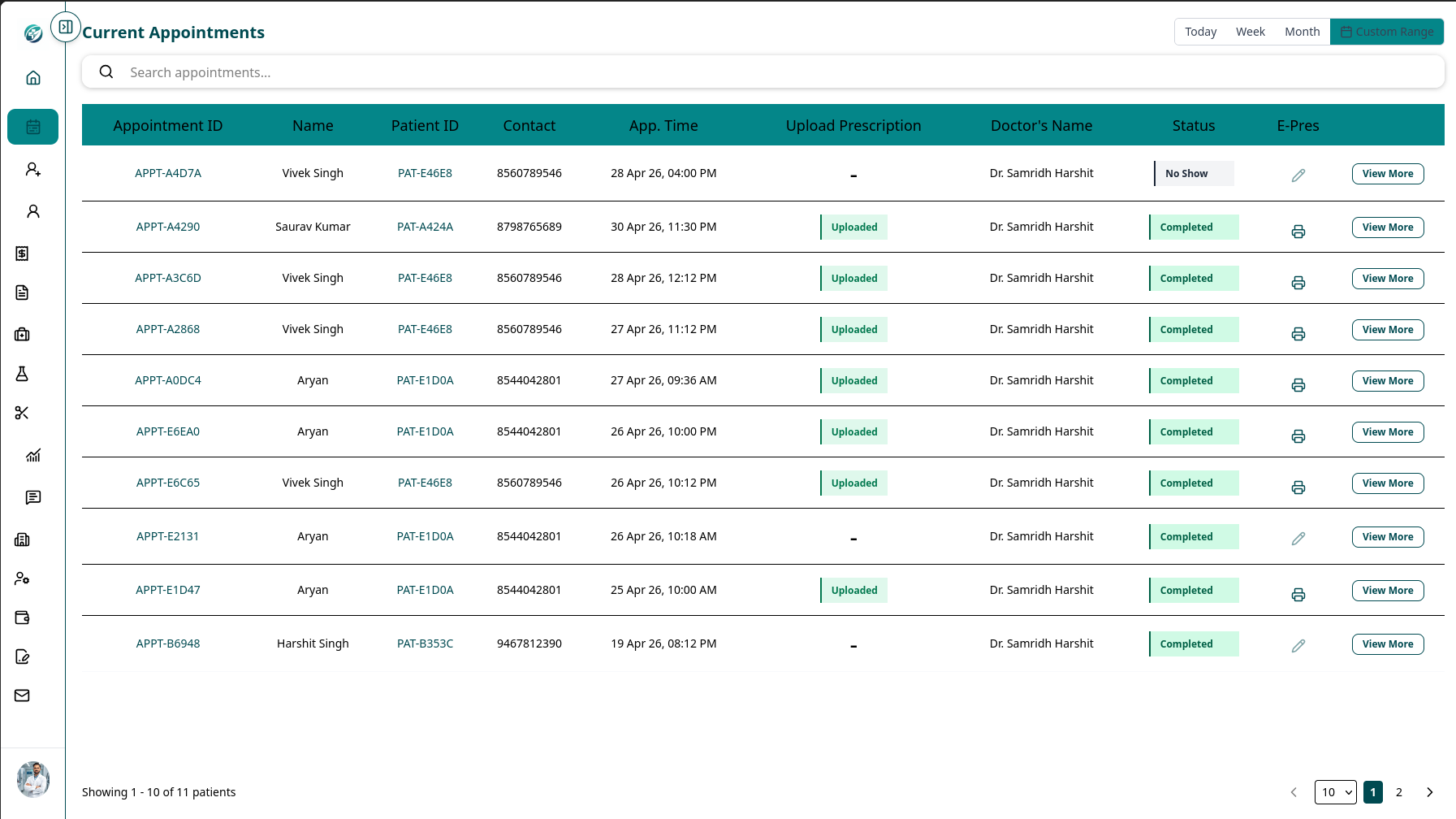This screenshot has width=1456, height=819.
Task: Click the search magnifier icon
Action: 106,71
